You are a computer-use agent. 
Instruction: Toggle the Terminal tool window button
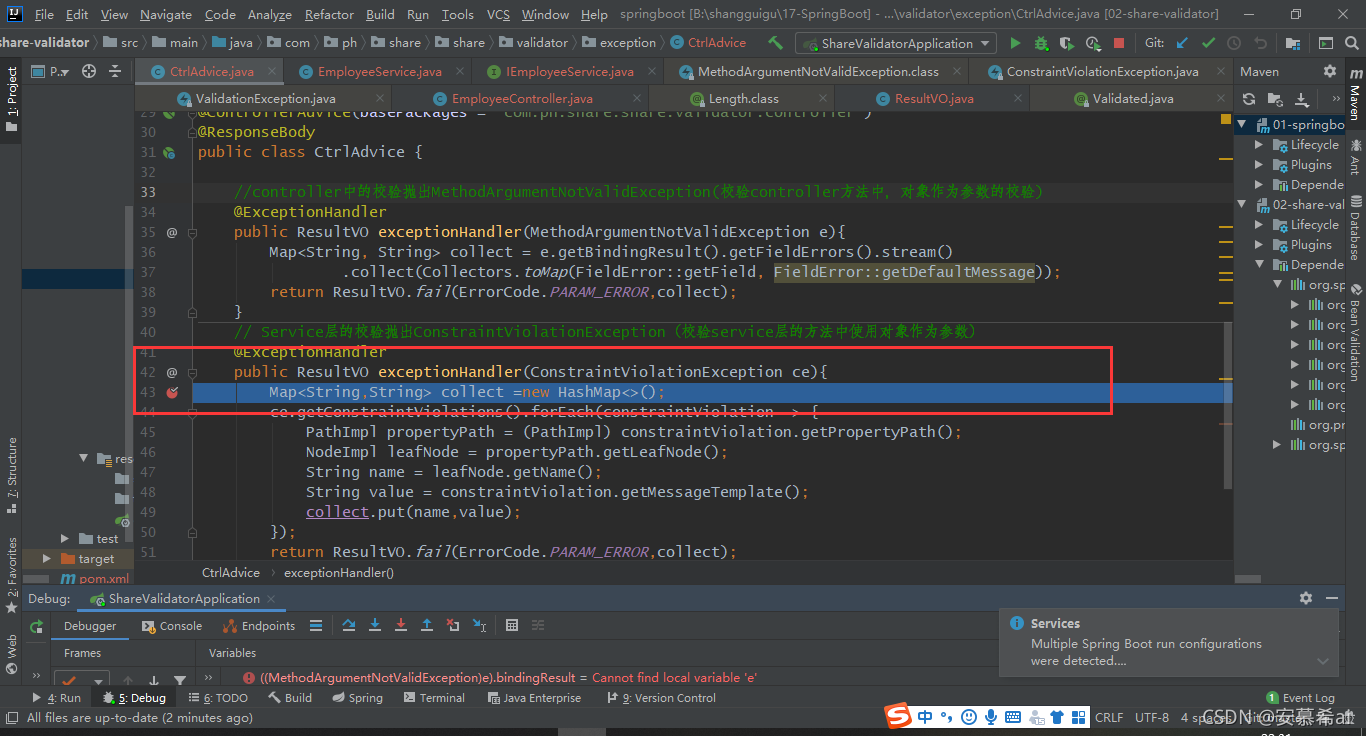[x=434, y=698]
